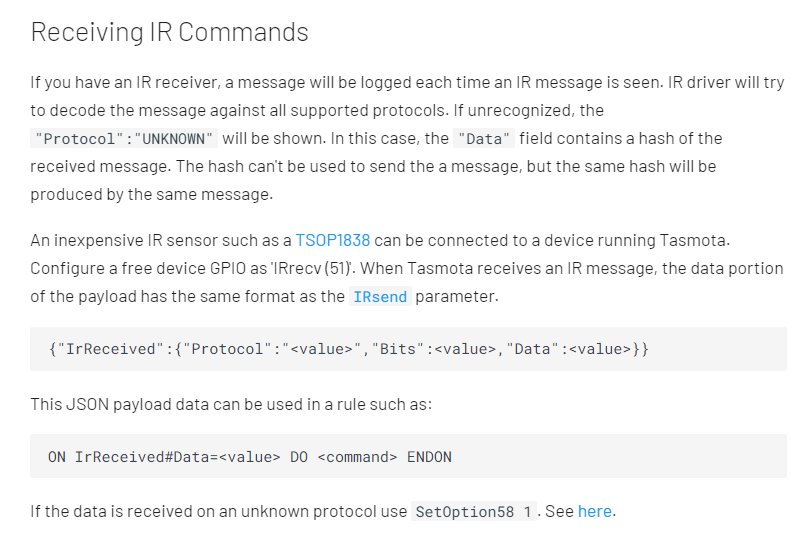
Task: Click the text 'produced by the same message'
Action: (150, 194)
